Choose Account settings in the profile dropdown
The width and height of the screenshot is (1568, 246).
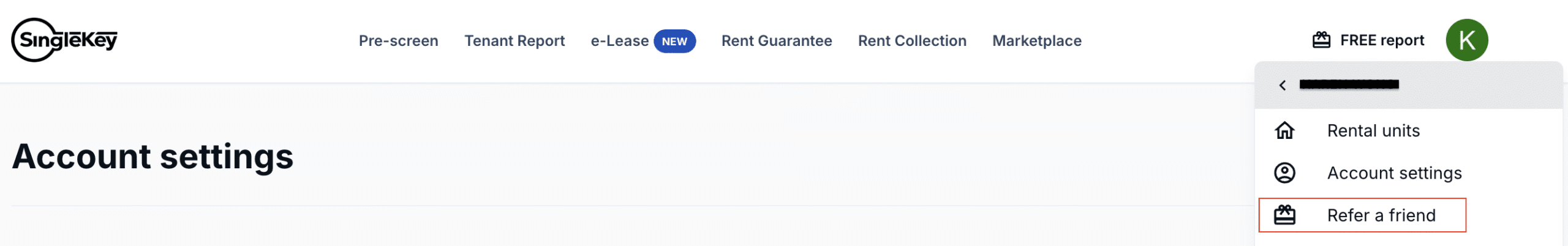[1394, 173]
